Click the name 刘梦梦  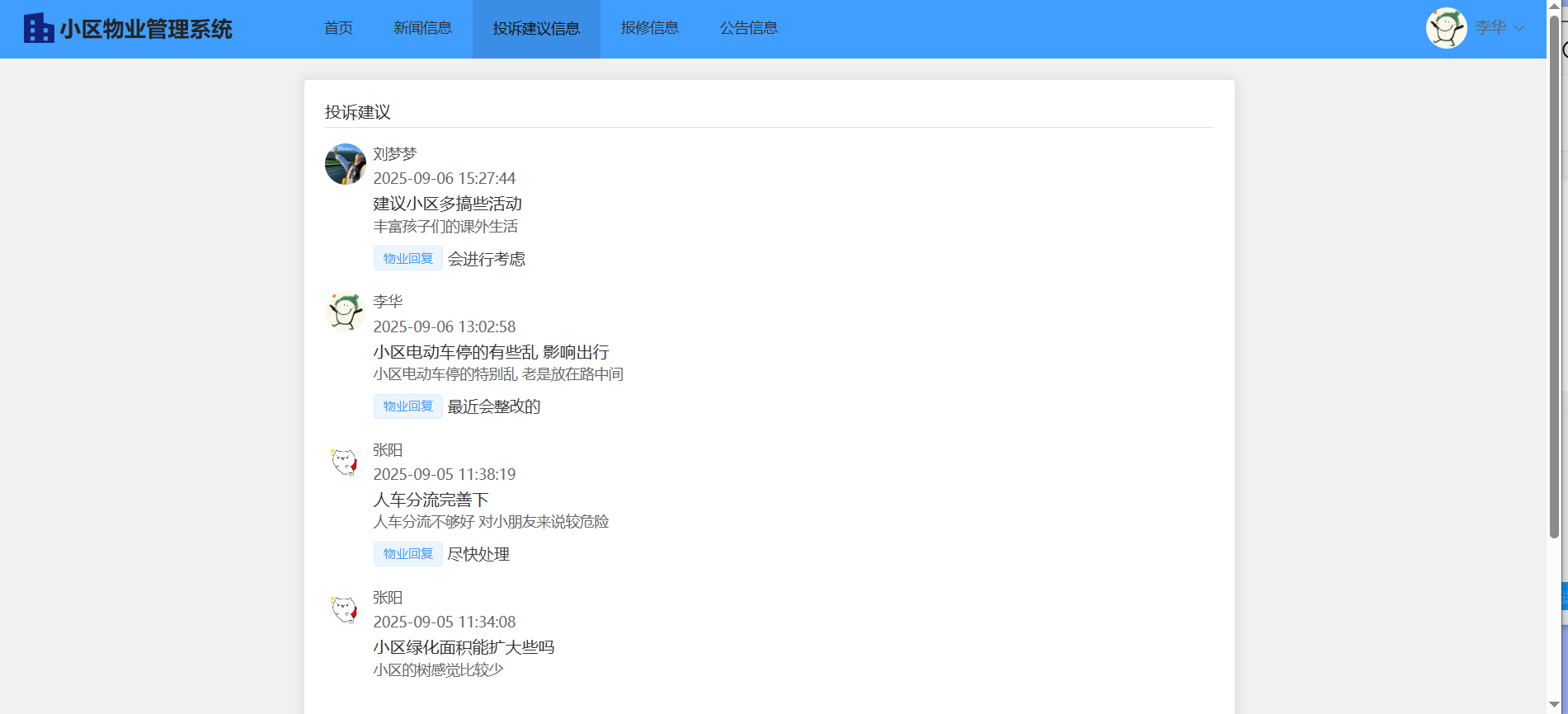[395, 154]
